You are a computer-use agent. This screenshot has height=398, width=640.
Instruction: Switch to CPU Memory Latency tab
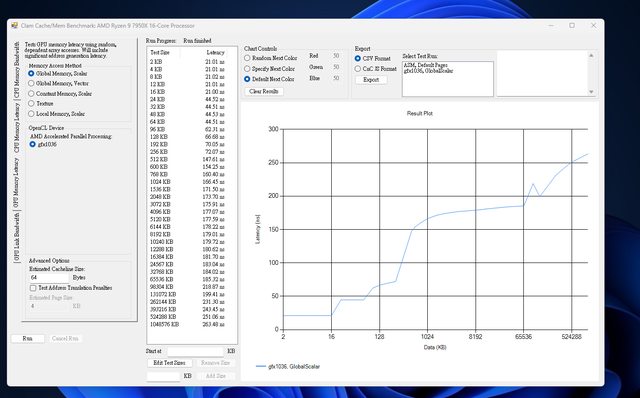click(17, 128)
